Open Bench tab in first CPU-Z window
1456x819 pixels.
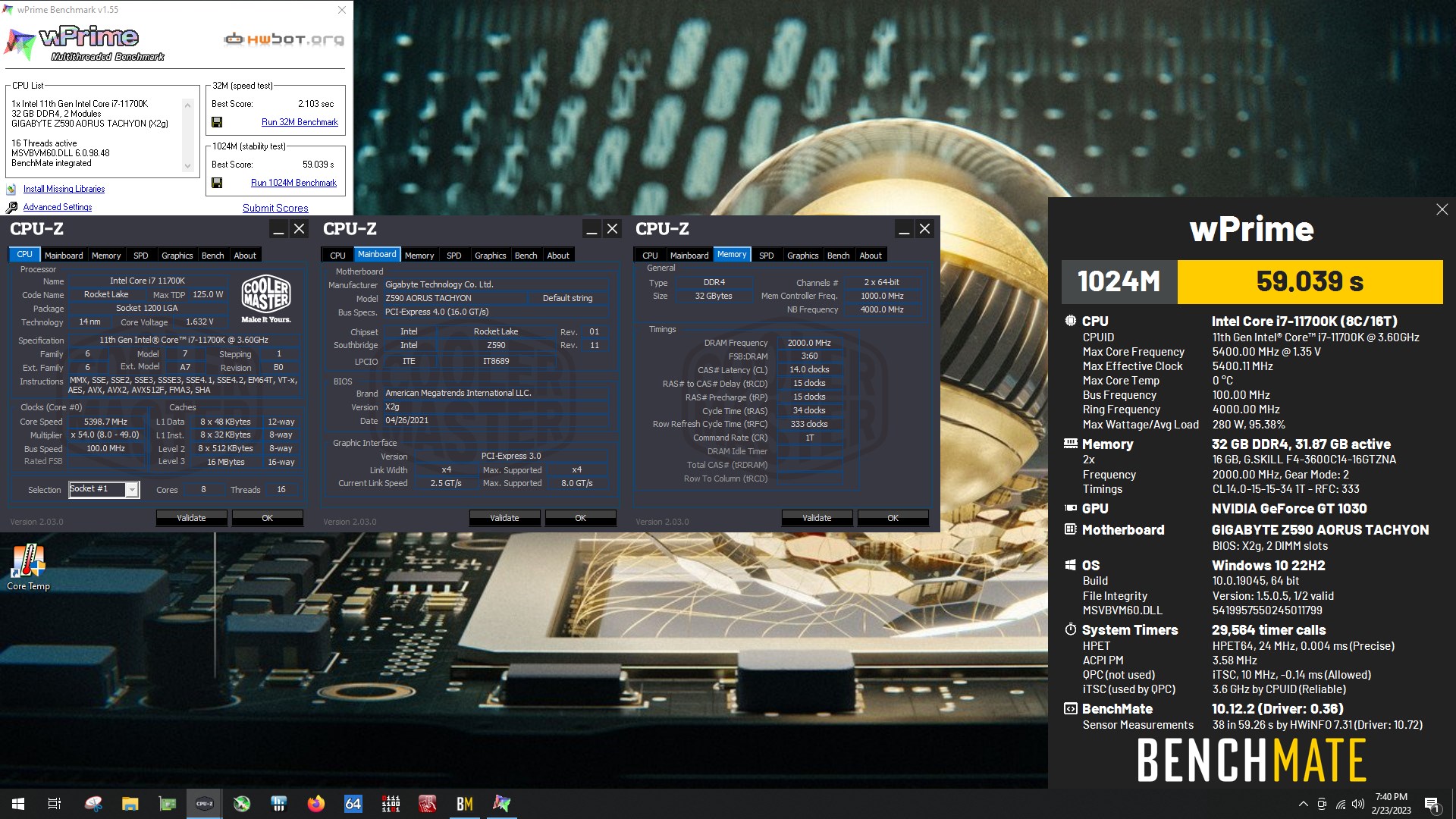click(x=213, y=256)
